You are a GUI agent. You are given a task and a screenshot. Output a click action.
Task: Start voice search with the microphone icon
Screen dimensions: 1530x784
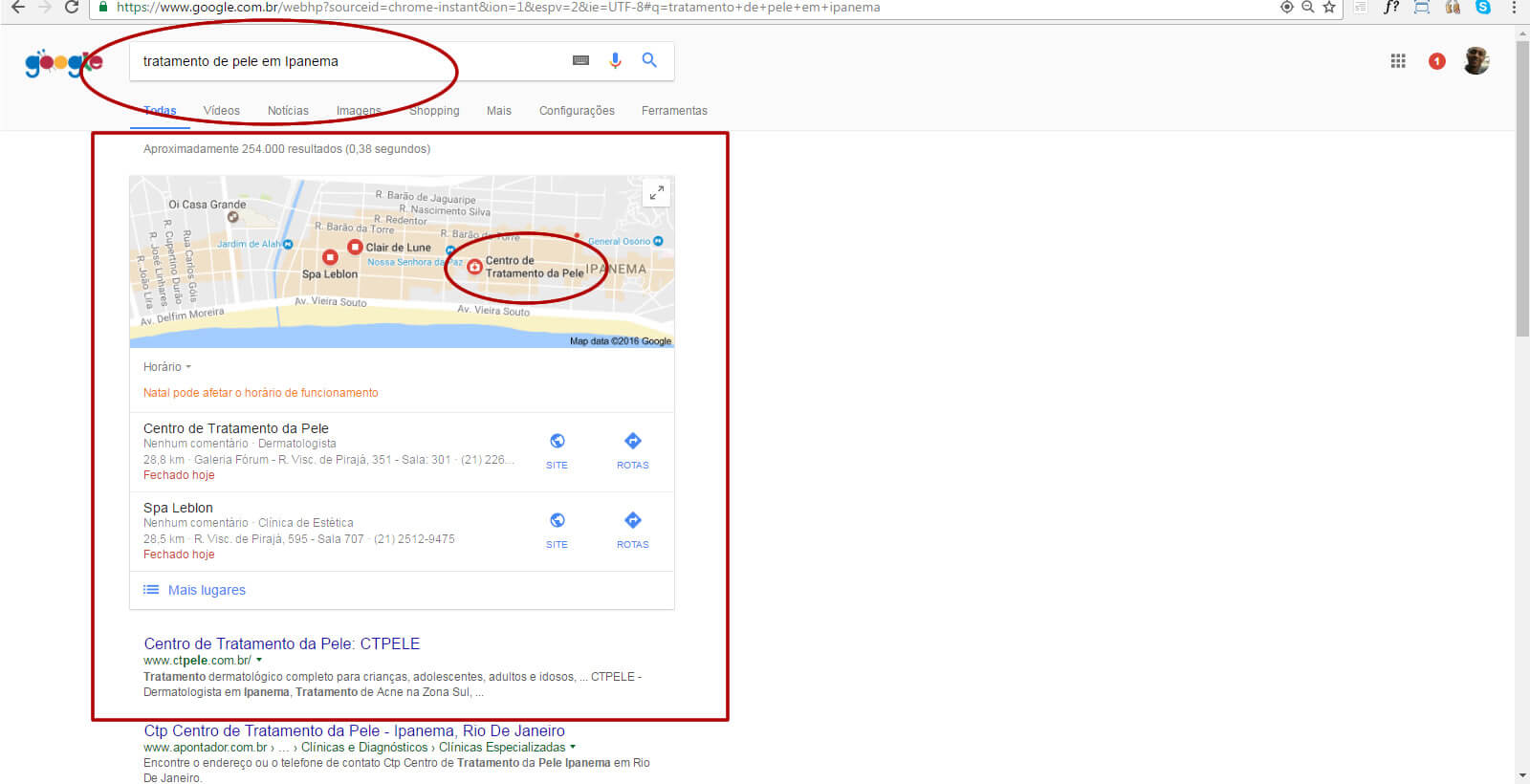pos(615,60)
